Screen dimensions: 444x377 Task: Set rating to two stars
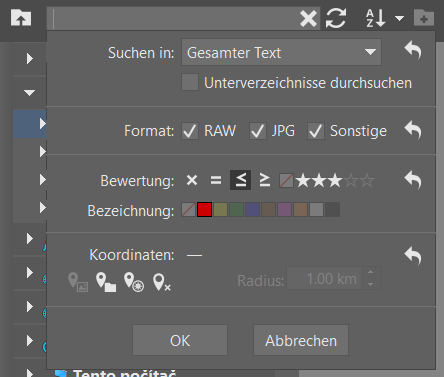pyautogui.click(x=319, y=180)
